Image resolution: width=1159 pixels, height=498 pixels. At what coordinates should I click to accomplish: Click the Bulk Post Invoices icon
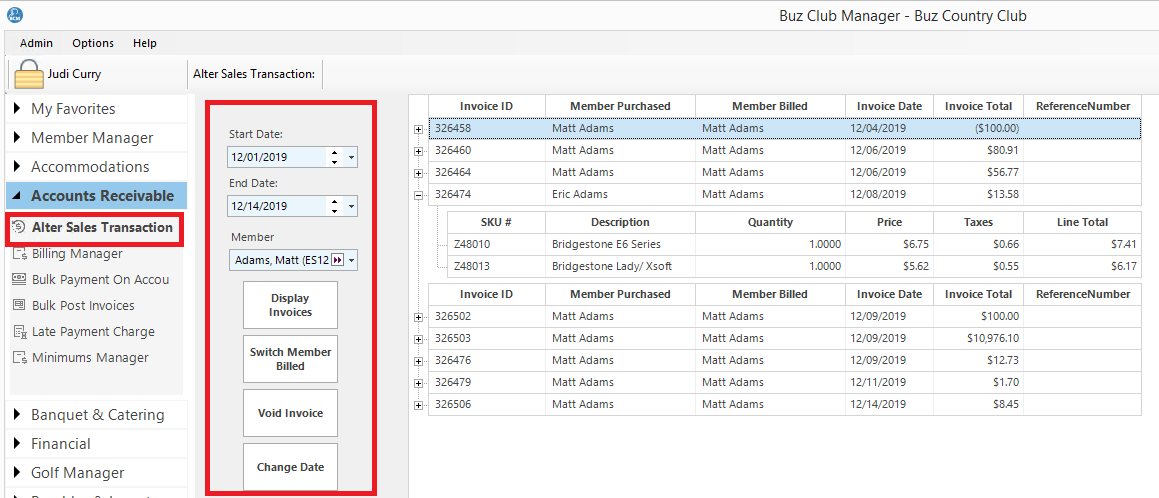click(19, 306)
